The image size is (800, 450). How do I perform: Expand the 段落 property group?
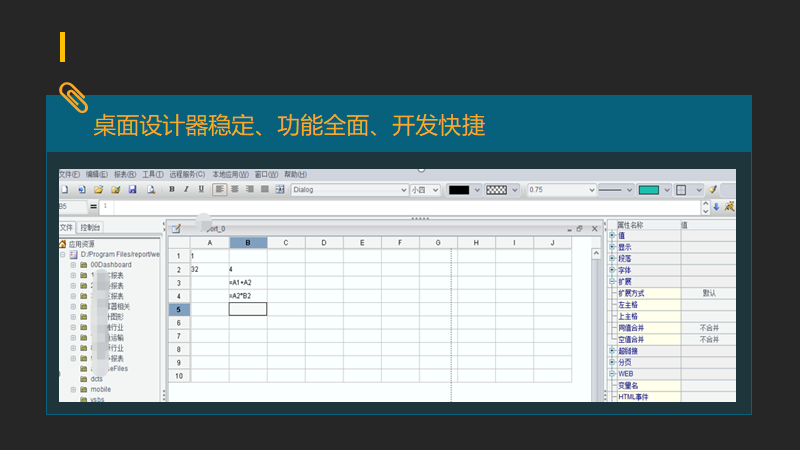coord(612,258)
